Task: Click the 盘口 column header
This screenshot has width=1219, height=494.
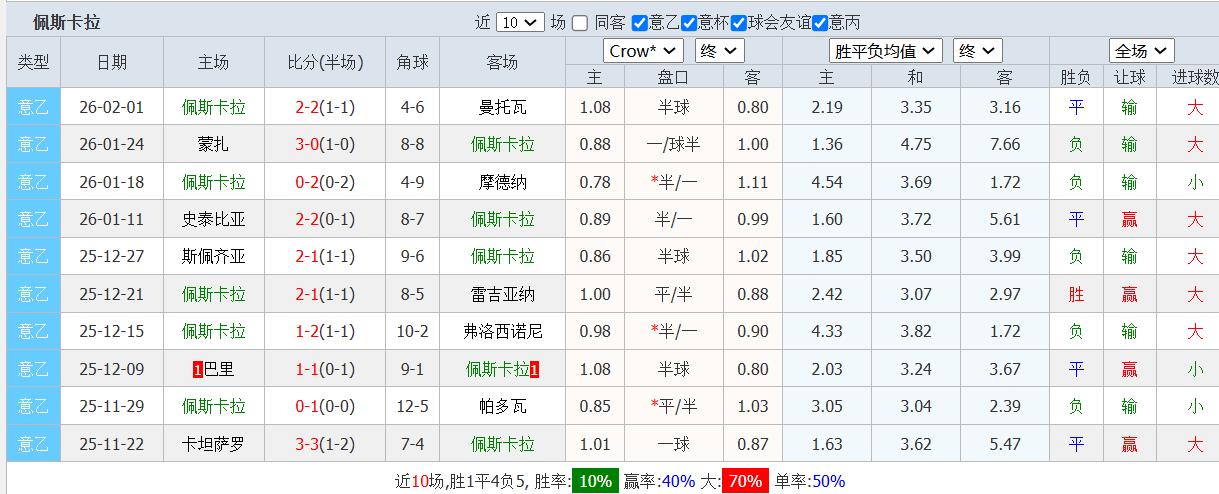Action: 673,77
